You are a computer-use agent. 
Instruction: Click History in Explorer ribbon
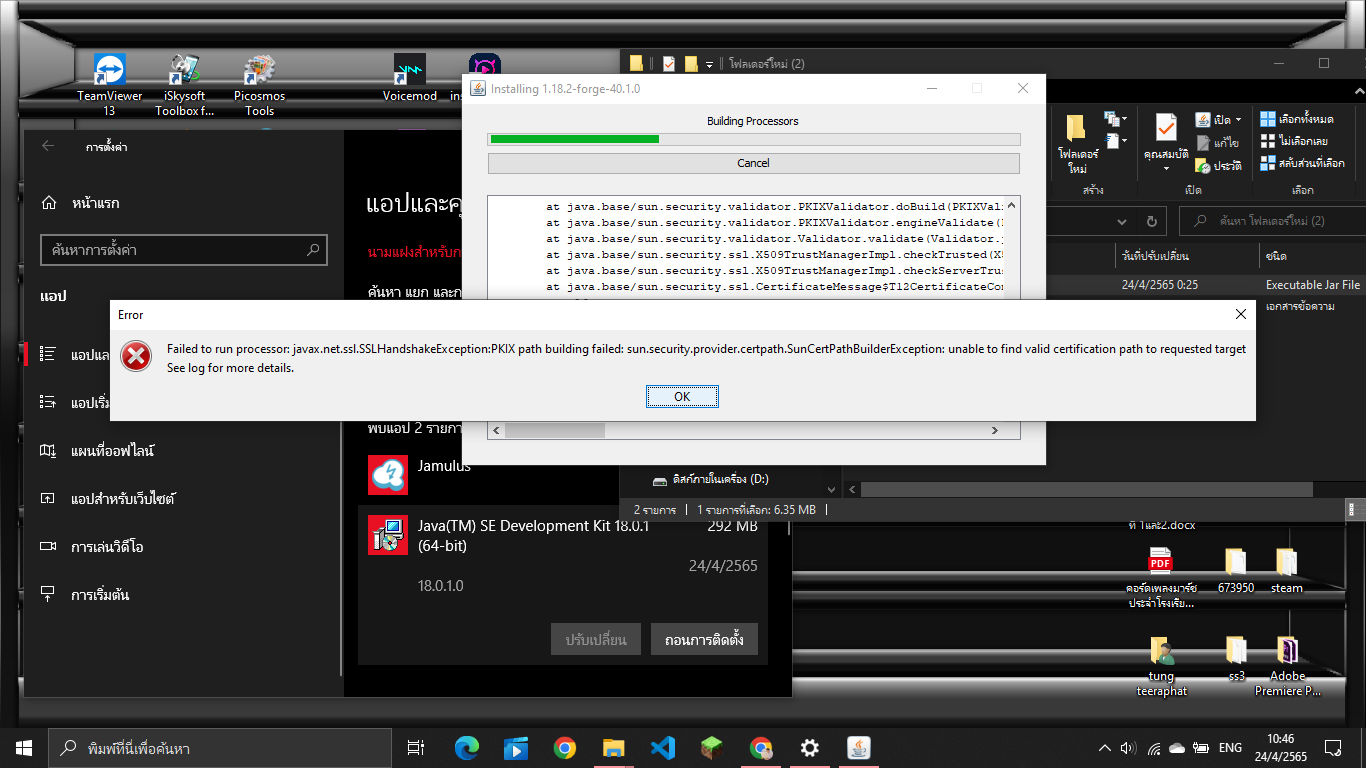click(1218, 166)
